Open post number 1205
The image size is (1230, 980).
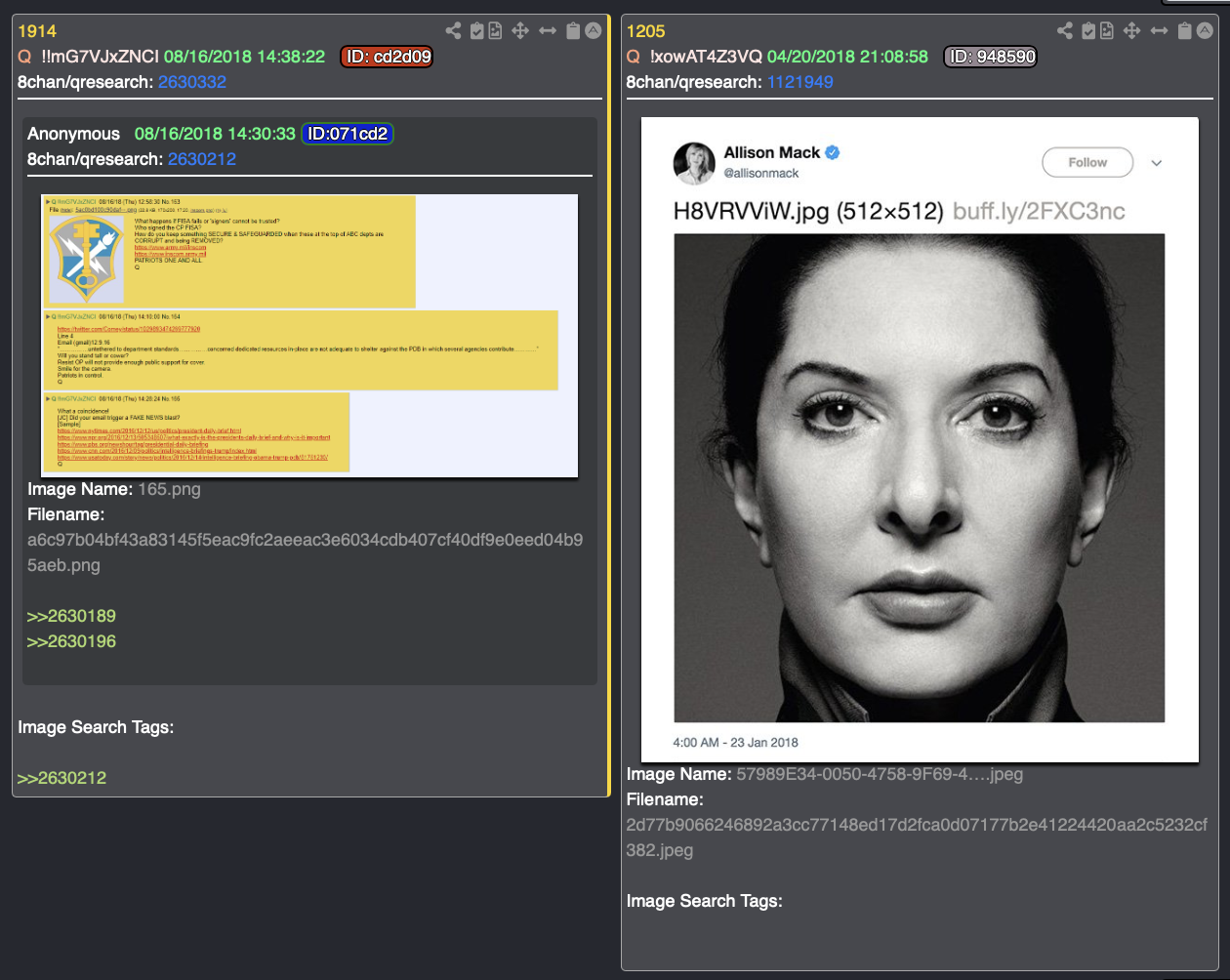tap(646, 32)
